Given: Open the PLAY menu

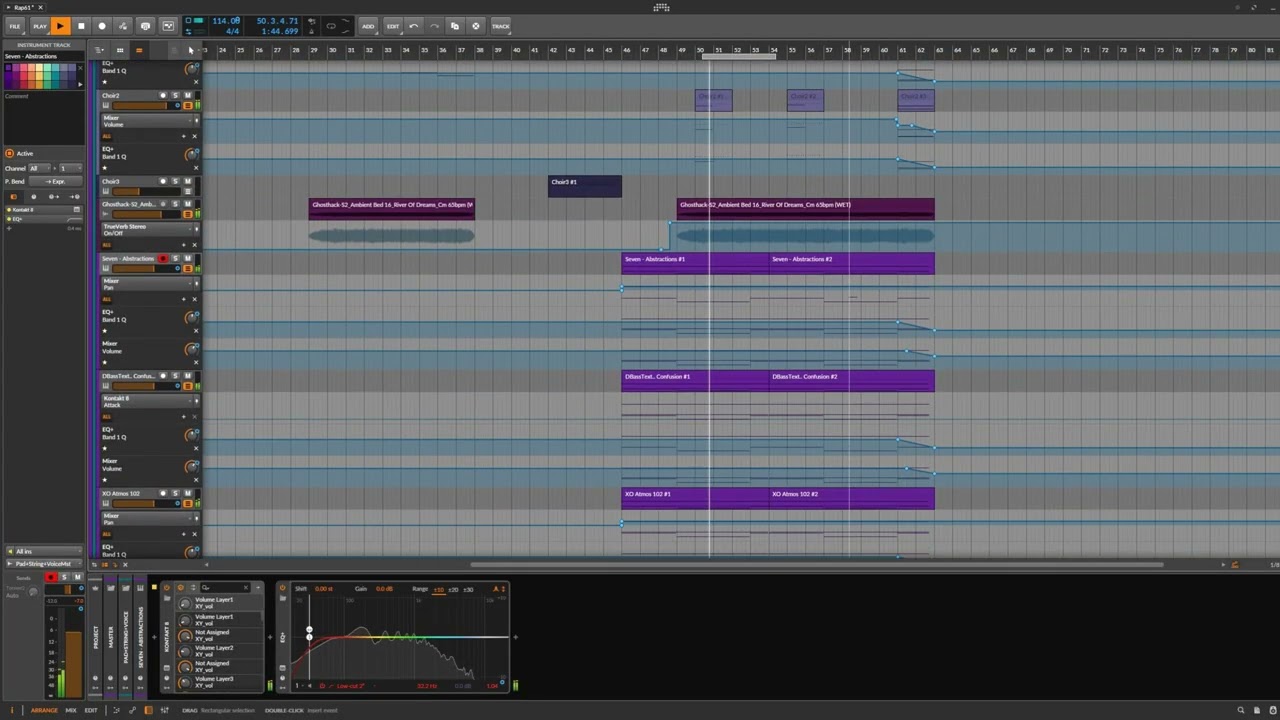Looking at the screenshot, I should pos(39,26).
